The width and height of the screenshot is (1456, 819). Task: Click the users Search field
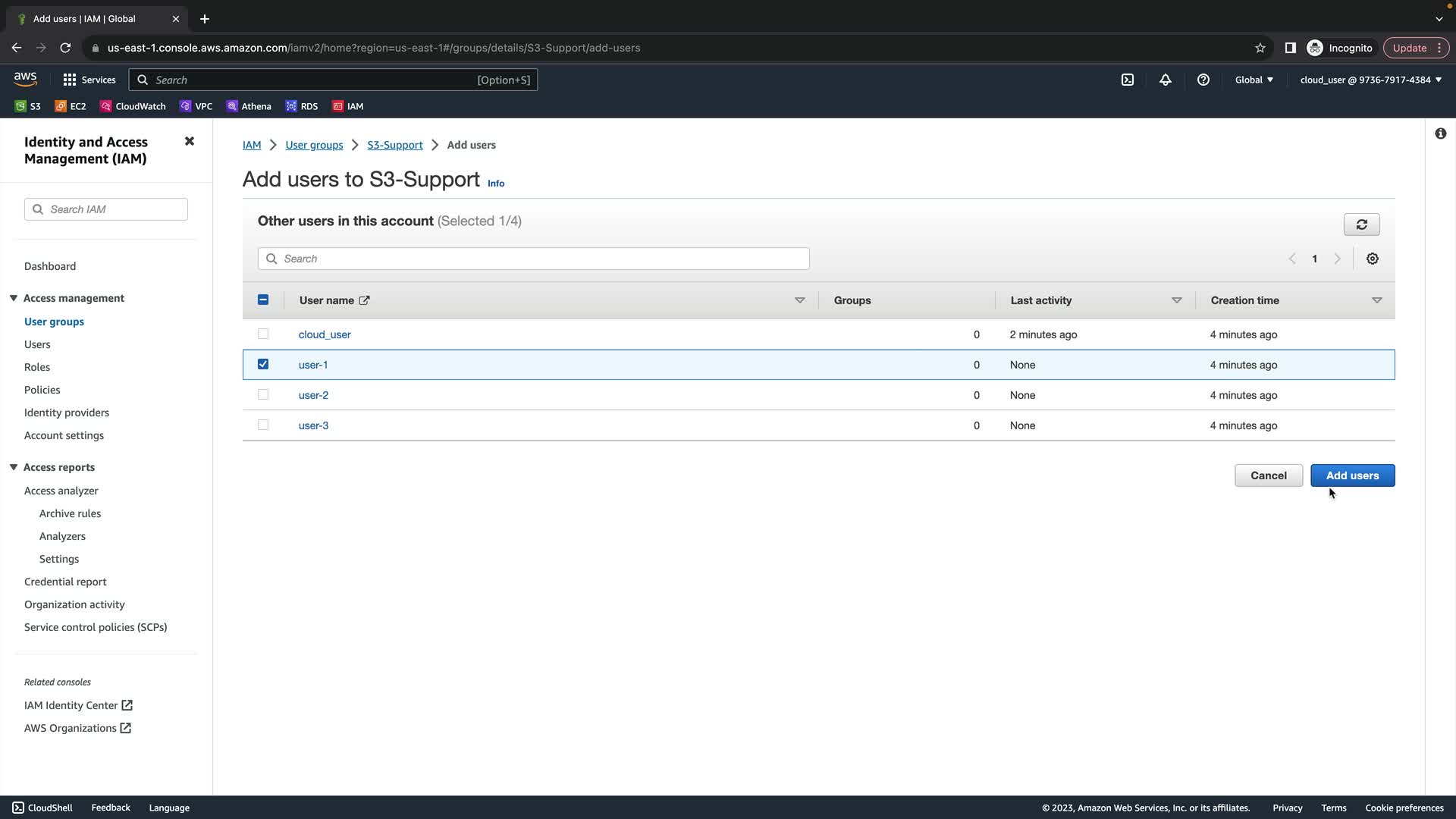coord(533,259)
